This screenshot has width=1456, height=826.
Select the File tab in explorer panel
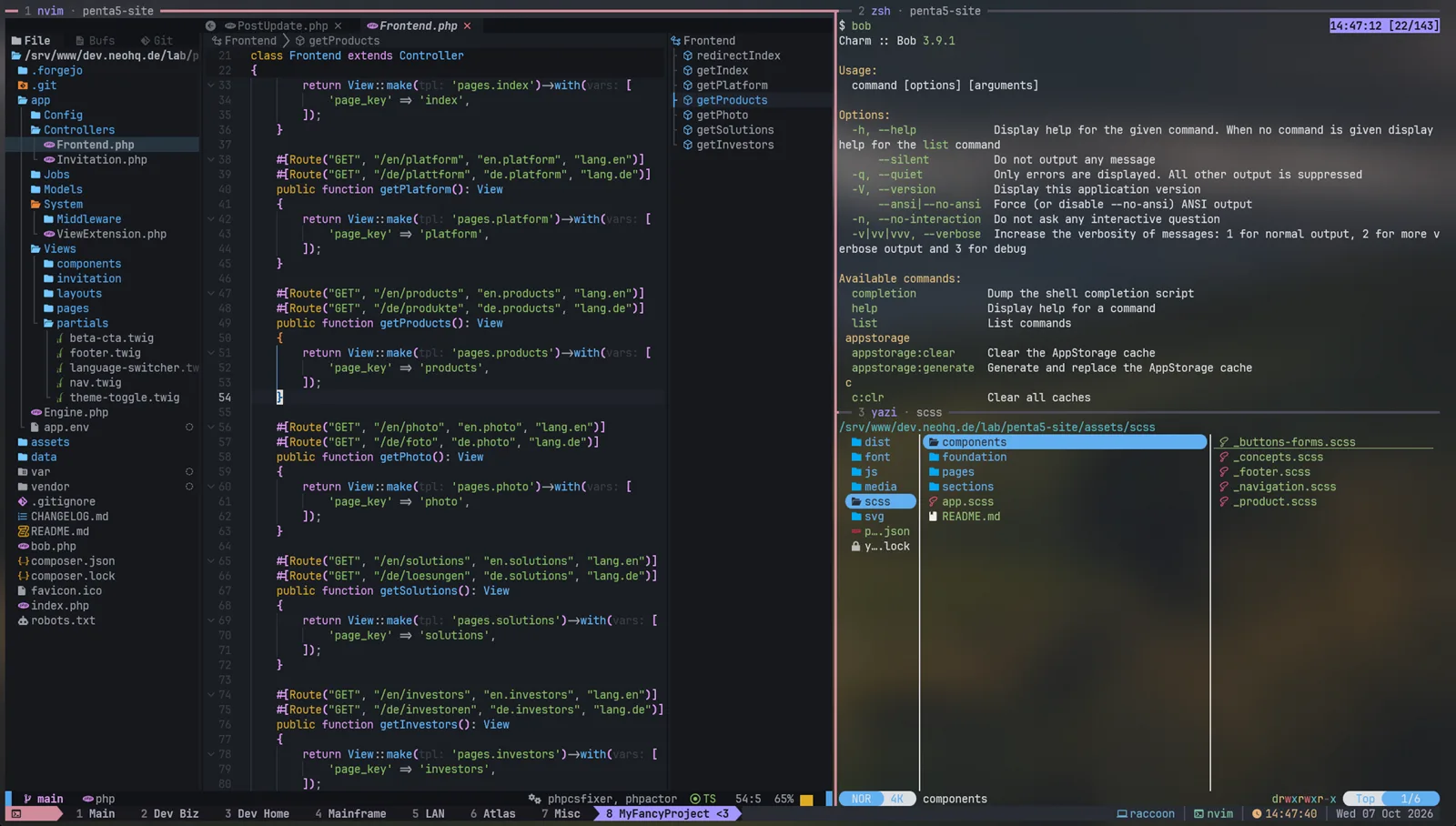pyautogui.click(x=31, y=40)
